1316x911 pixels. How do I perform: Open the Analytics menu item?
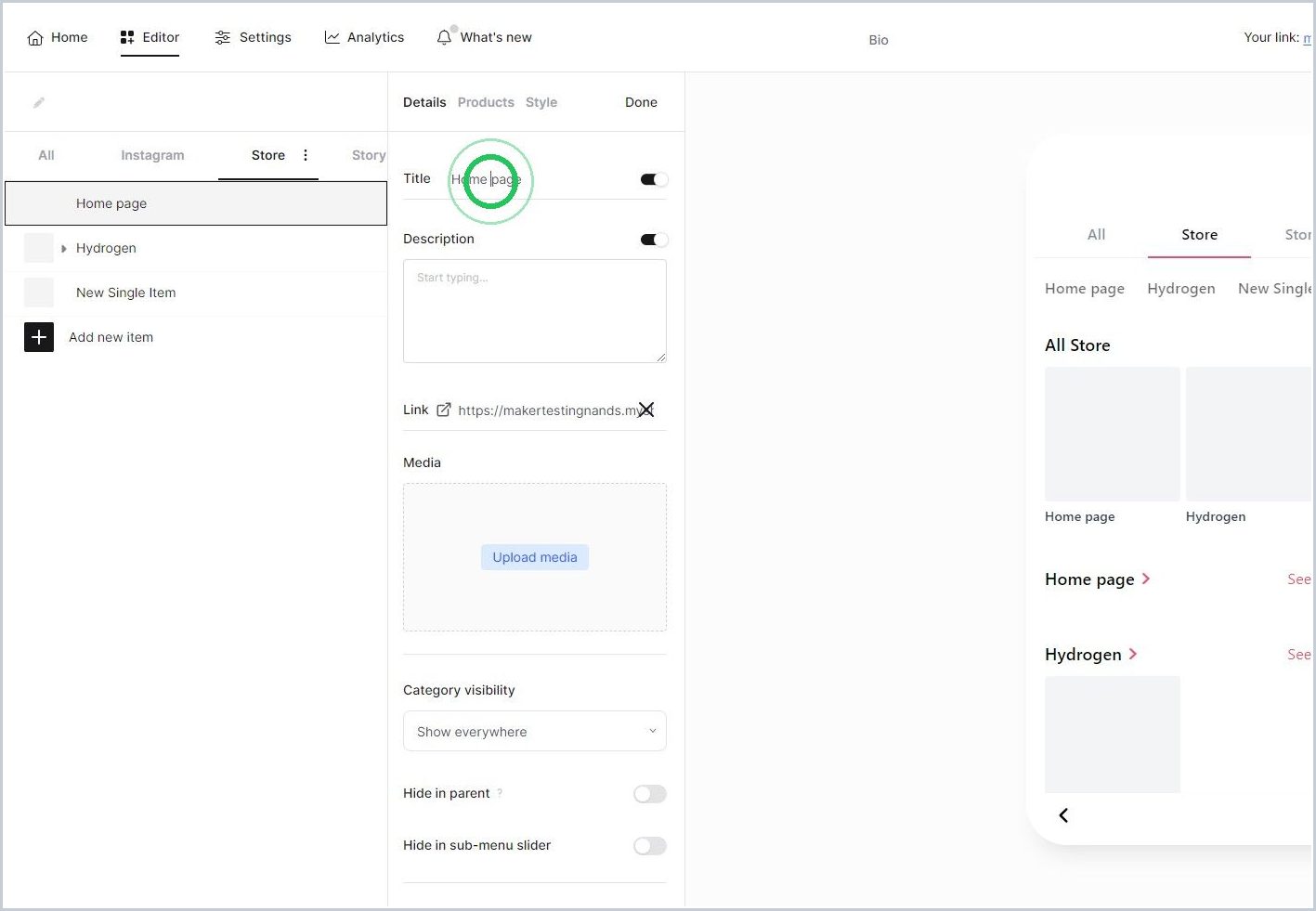[x=364, y=37]
